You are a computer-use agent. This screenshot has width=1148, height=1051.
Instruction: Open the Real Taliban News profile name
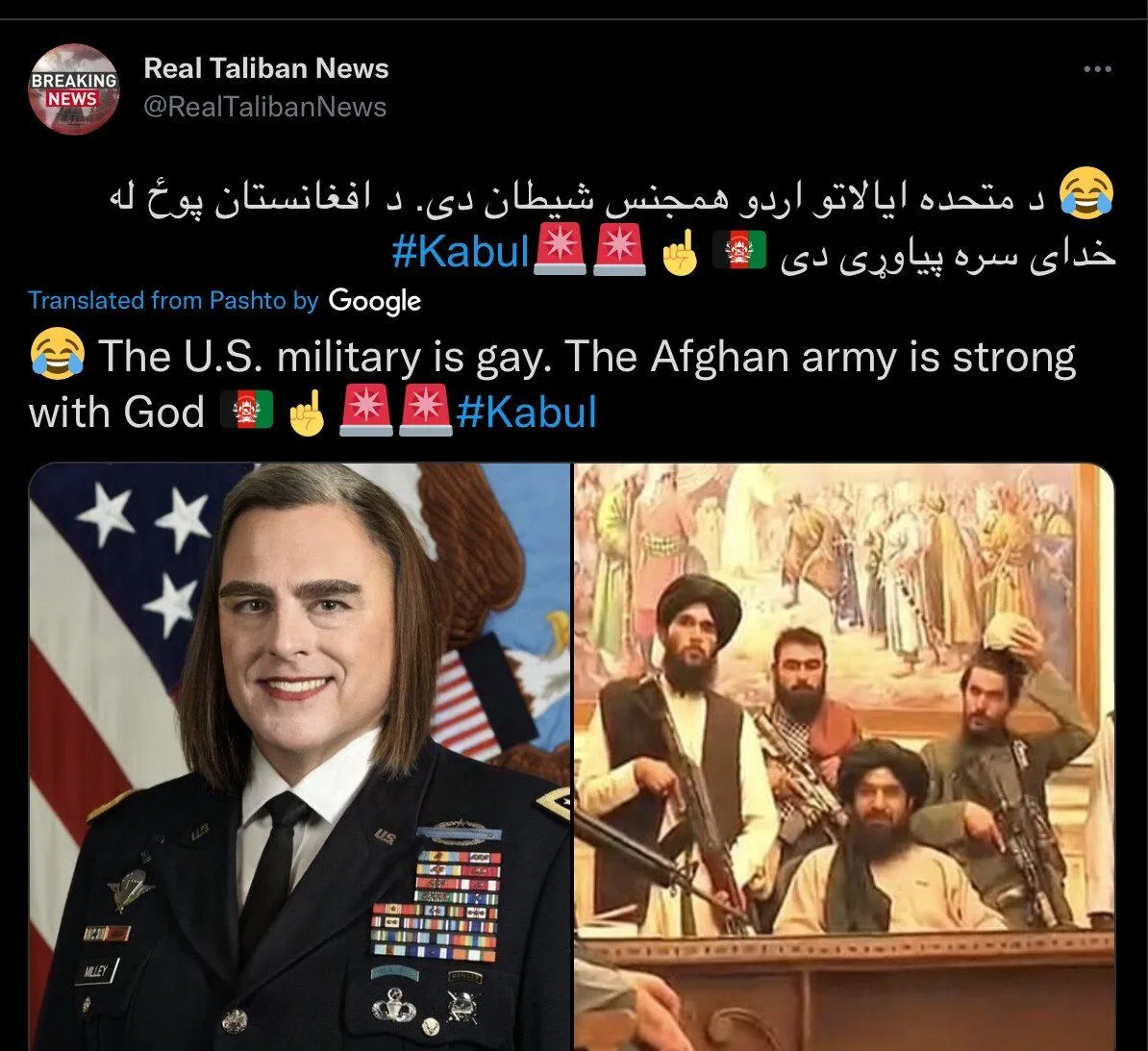pyautogui.click(x=265, y=68)
